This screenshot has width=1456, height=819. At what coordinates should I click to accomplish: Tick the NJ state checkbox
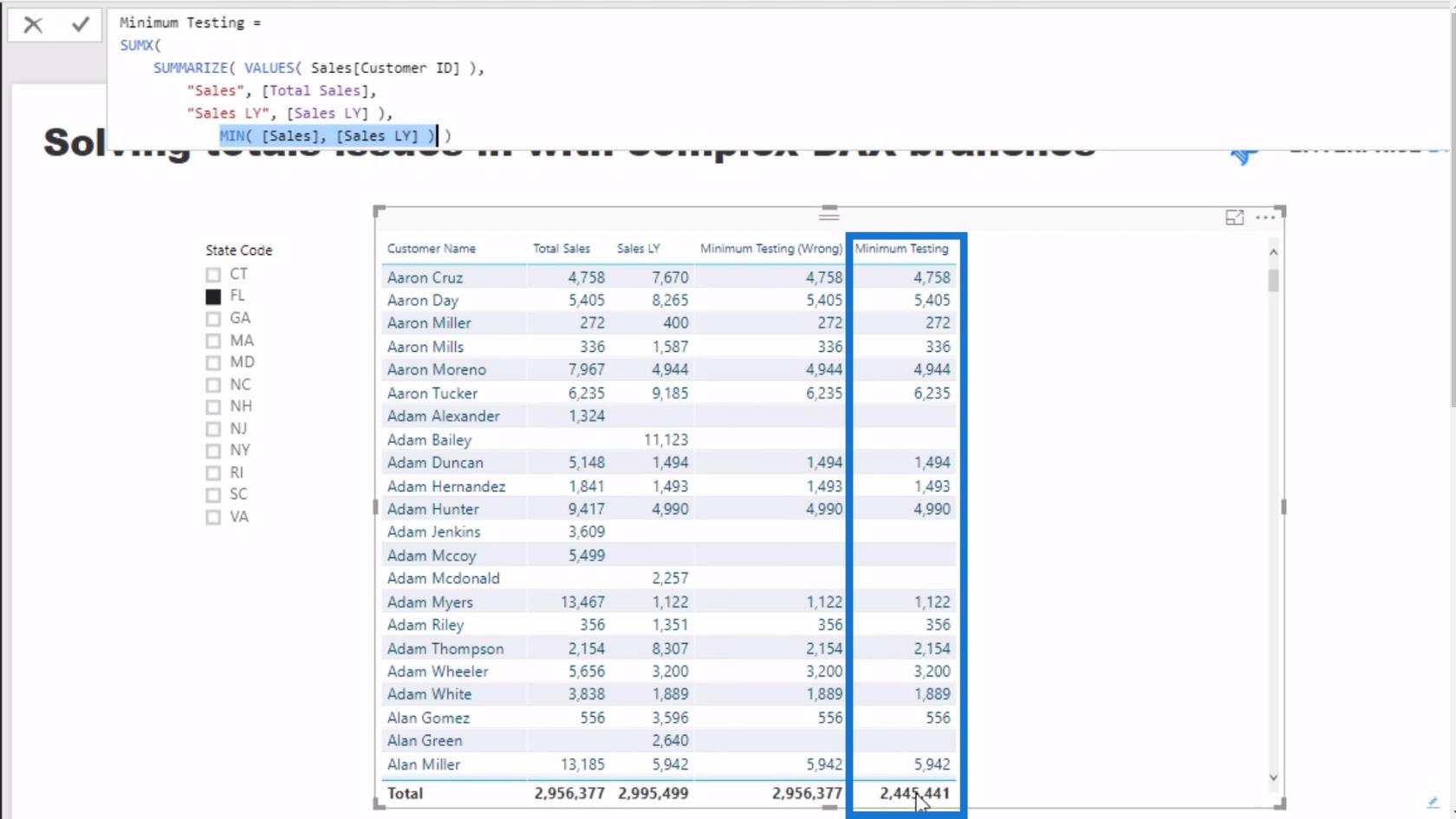(213, 430)
